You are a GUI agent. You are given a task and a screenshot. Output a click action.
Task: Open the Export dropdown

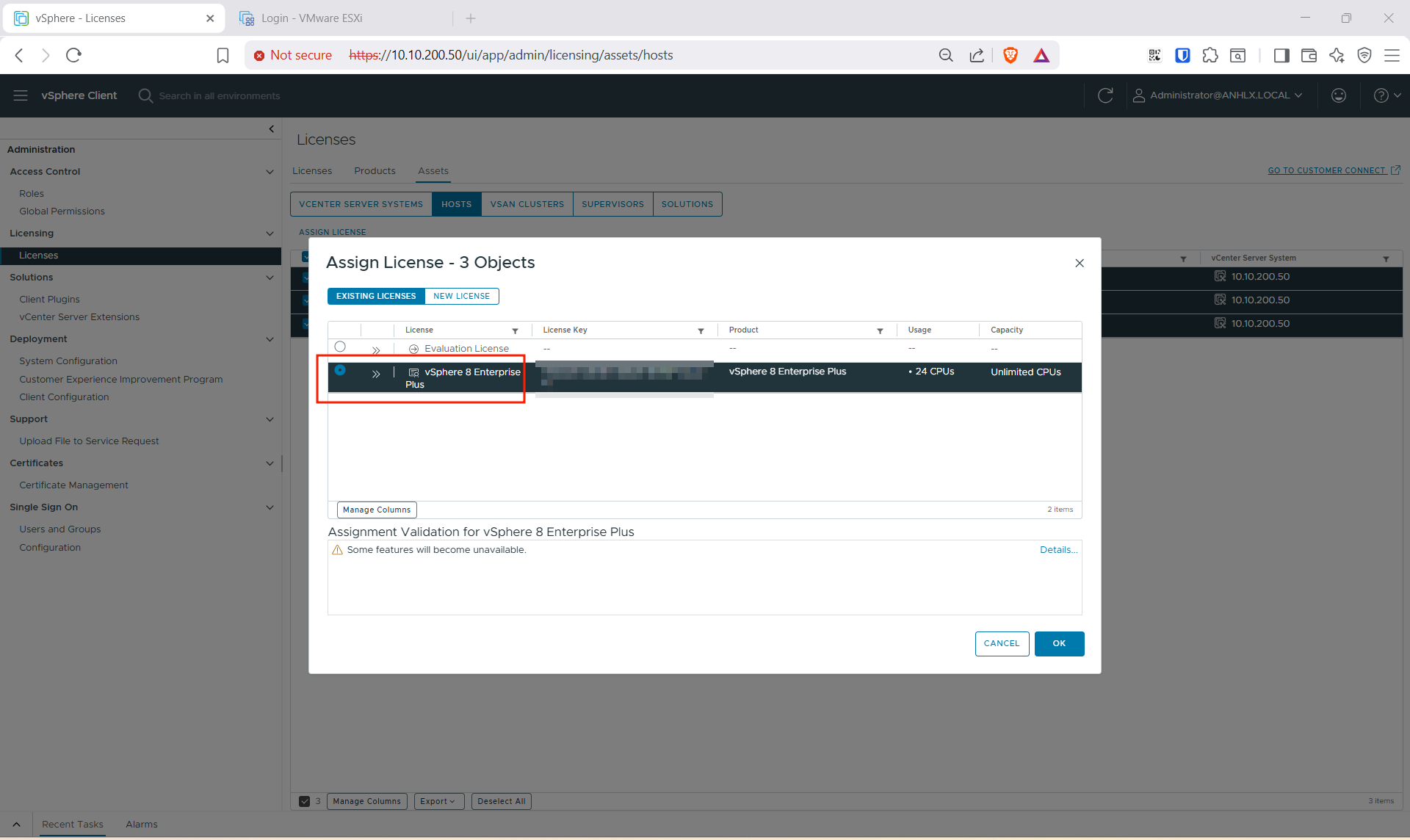coord(438,801)
